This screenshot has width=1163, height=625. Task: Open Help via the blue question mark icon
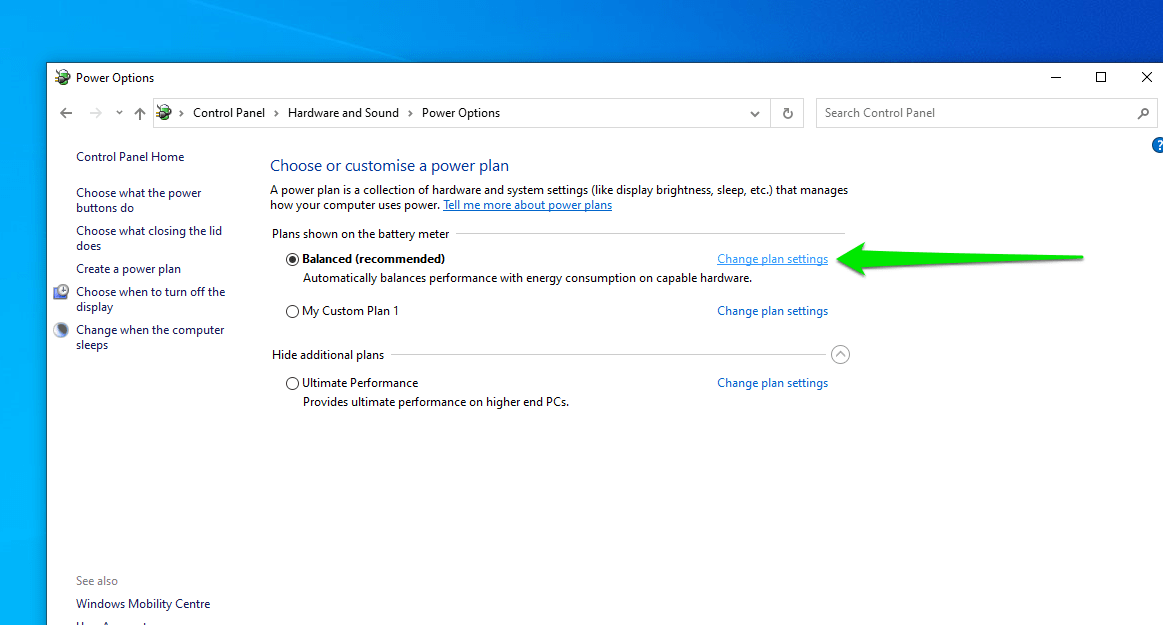(1157, 145)
